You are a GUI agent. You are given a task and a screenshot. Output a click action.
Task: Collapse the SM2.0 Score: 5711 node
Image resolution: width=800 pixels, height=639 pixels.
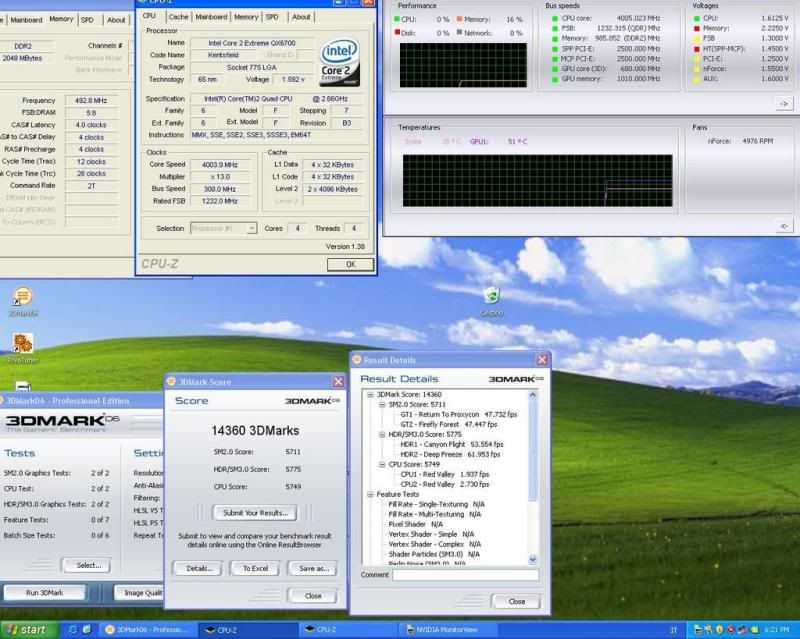click(x=382, y=404)
